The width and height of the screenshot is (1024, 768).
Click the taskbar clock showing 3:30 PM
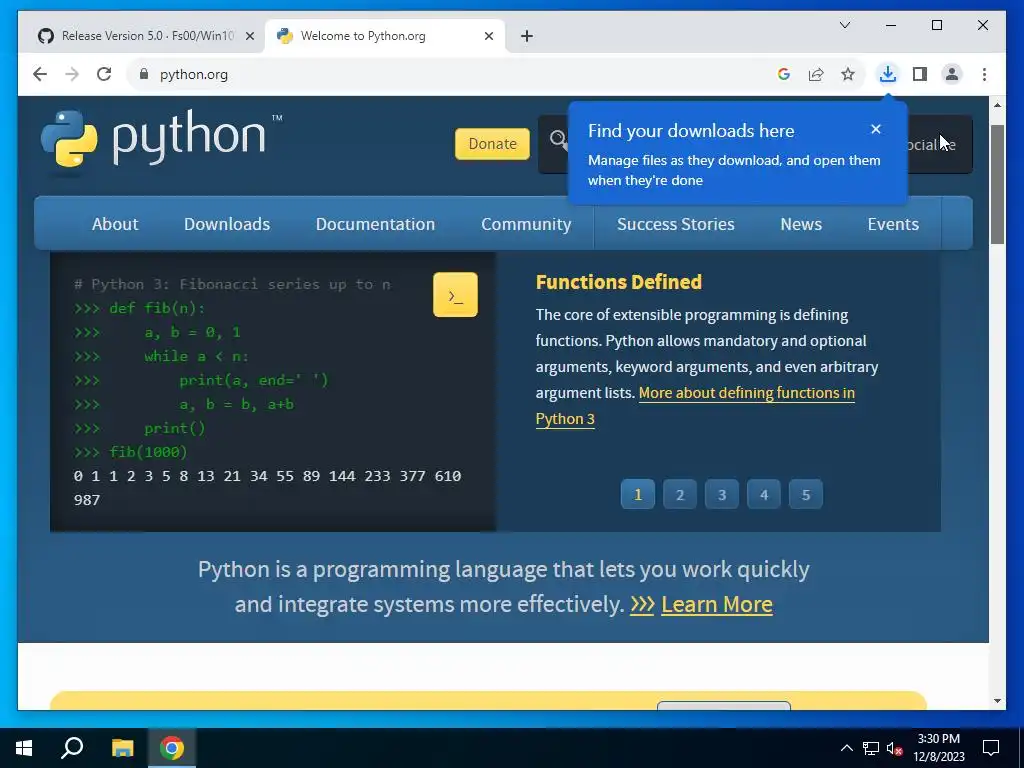[x=938, y=748]
